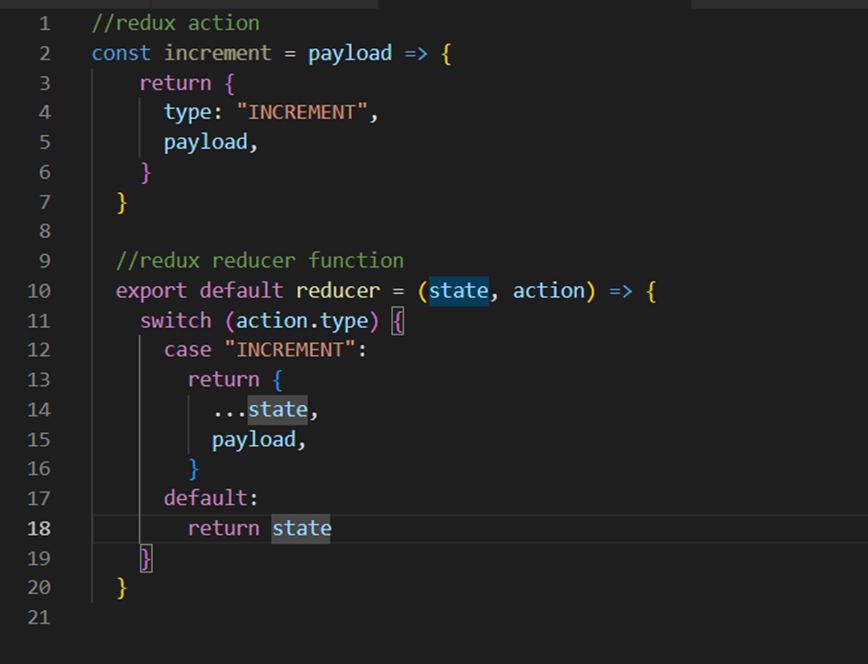
Task: Click the "default:" label on line 17
Action: click(x=211, y=498)
